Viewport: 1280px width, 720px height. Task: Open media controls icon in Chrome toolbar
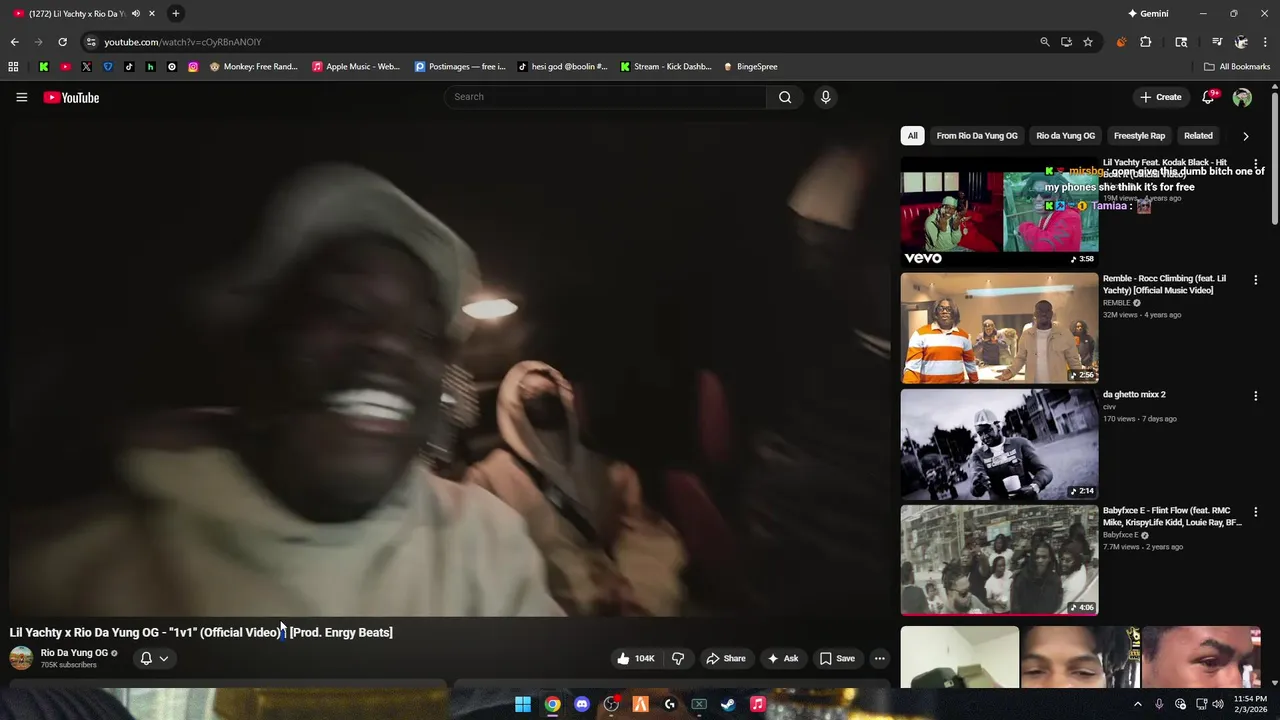(1217, 42)
